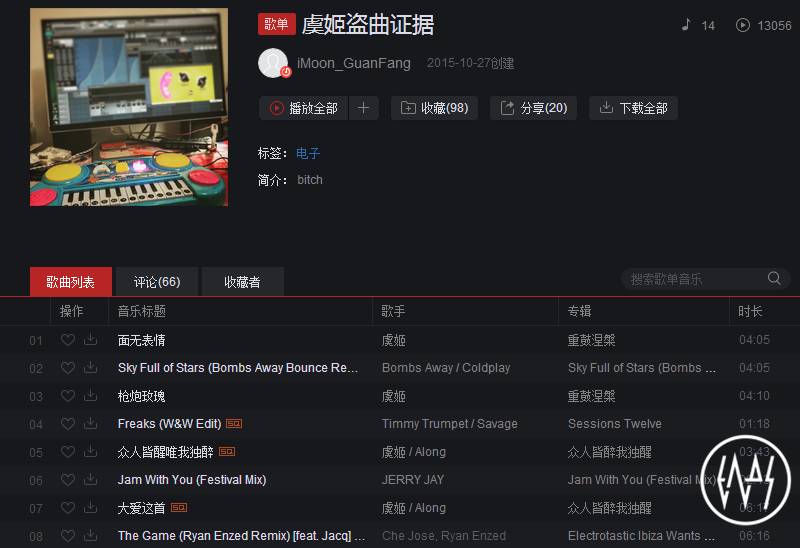Click download icon for Jam With You
The image size is (800, 548).
[x=90, y=480]
